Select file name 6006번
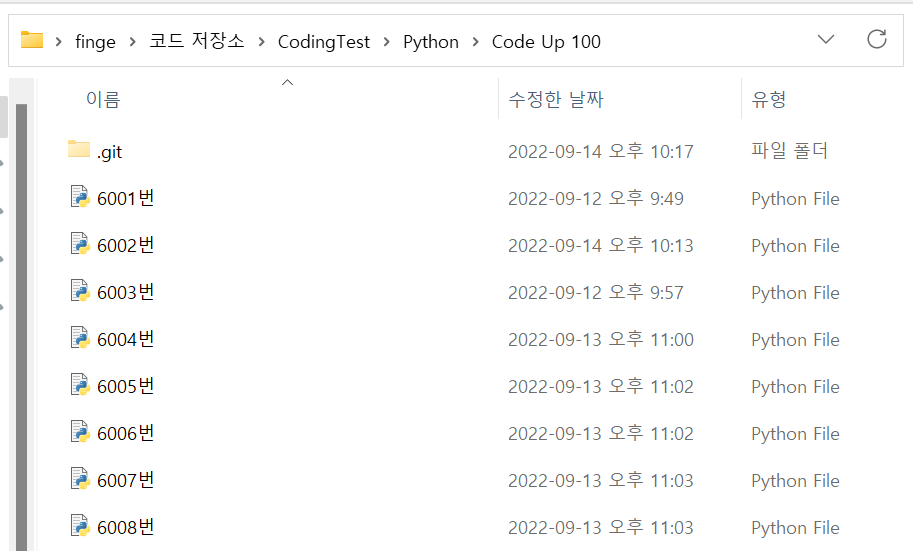The width and height of the screenshot is (913, 551). [126, 433]
